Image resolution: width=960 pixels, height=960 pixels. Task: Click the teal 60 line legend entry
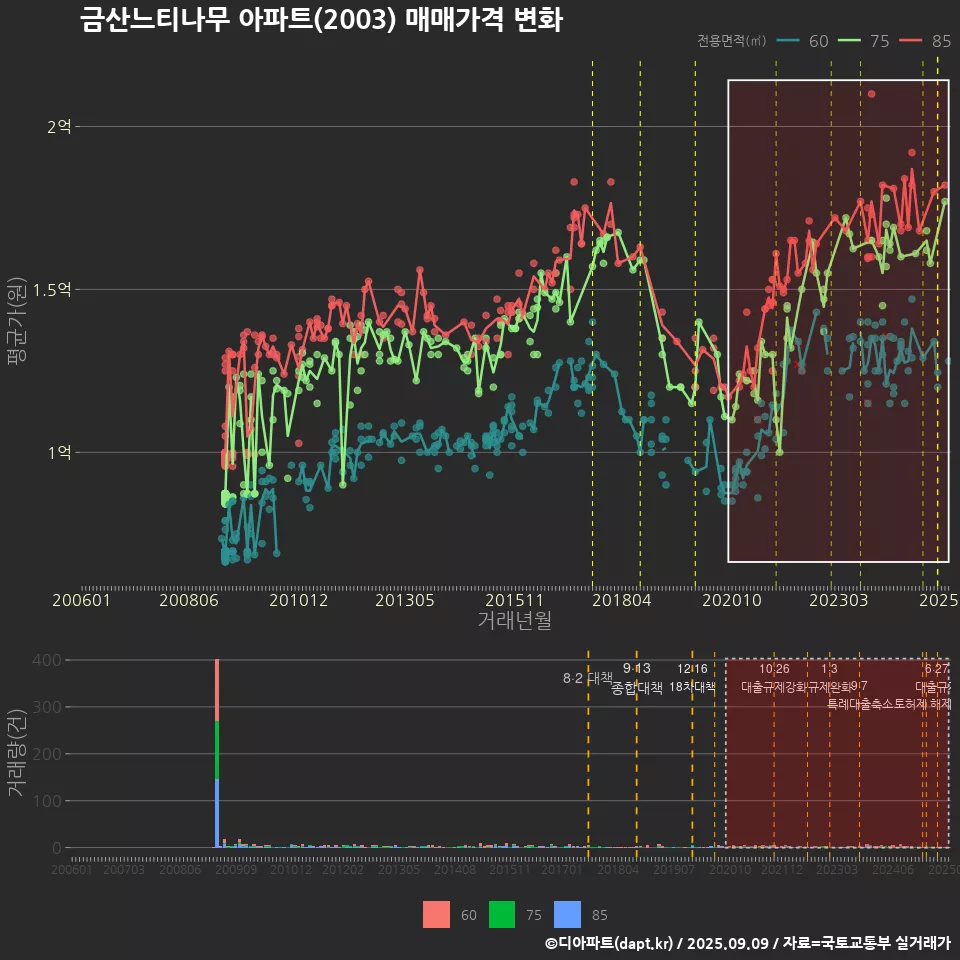(x=802, y=41)
